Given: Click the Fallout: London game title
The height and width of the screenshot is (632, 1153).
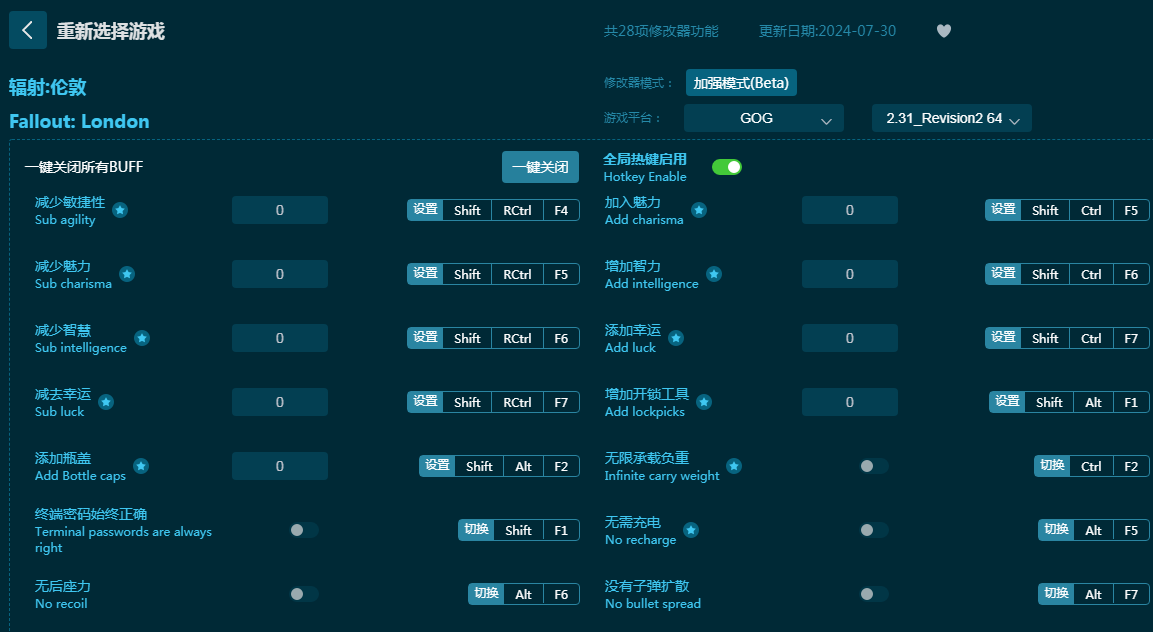Looking at the screenshot, I should coord(79,121).
